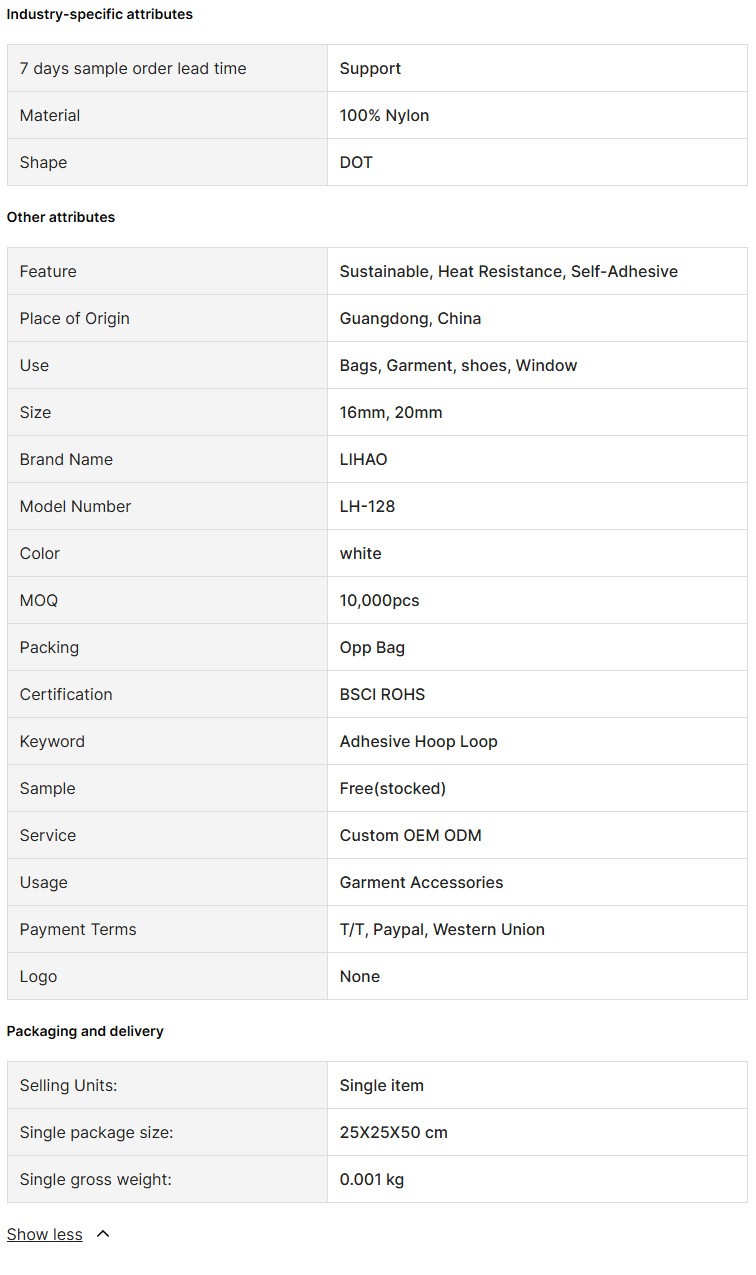
Task: Click the Single package size 25X25X50 cm value
Action: pos(393,1132)
